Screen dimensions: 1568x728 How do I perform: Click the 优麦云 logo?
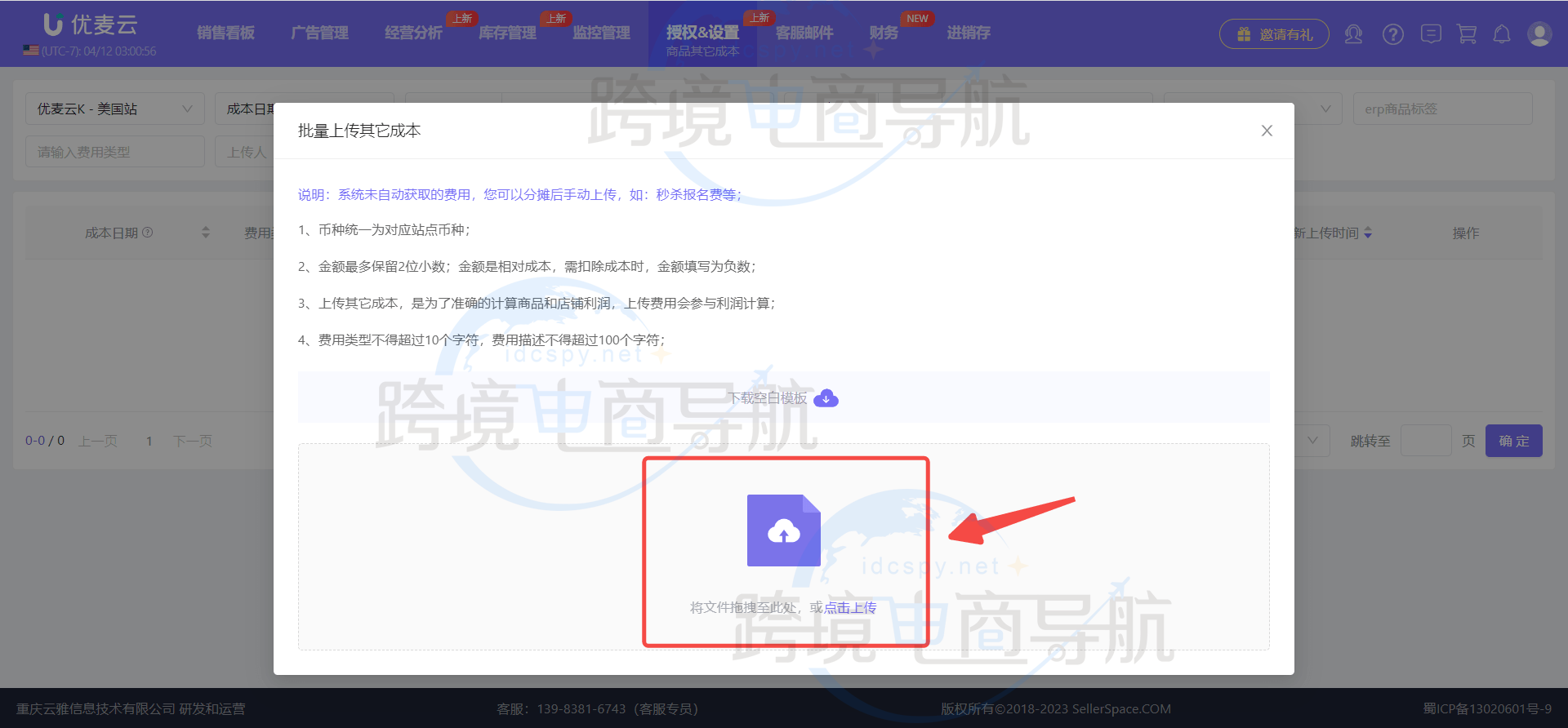coord(90,24)
